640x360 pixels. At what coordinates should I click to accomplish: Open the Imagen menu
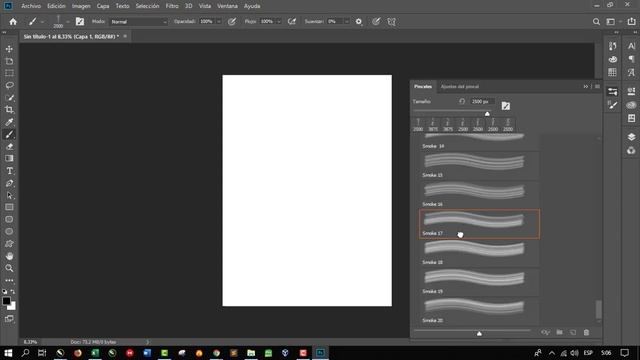click(81, 6)
